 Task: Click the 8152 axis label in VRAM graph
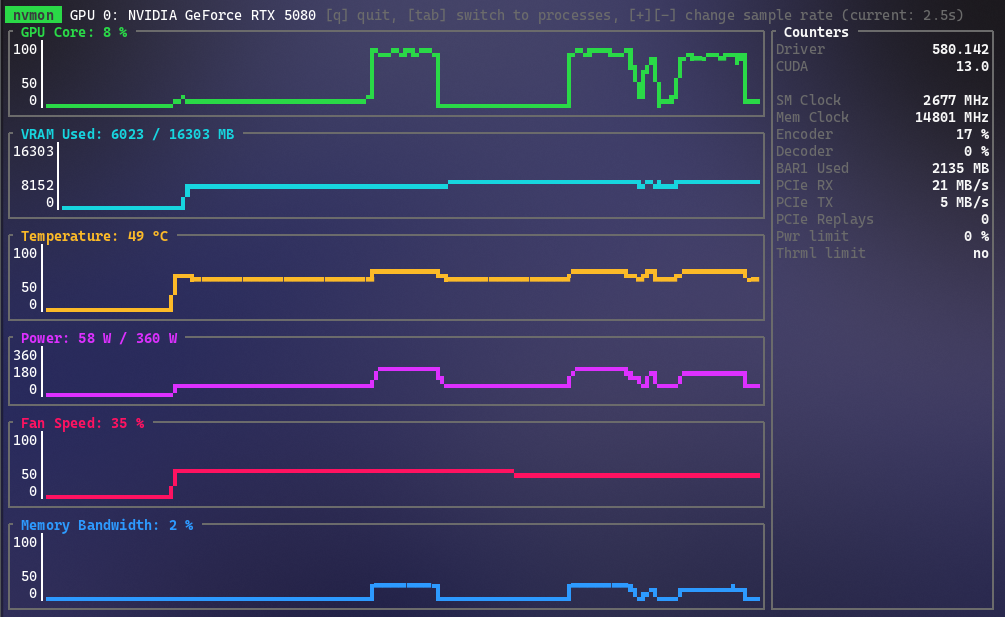37,185
